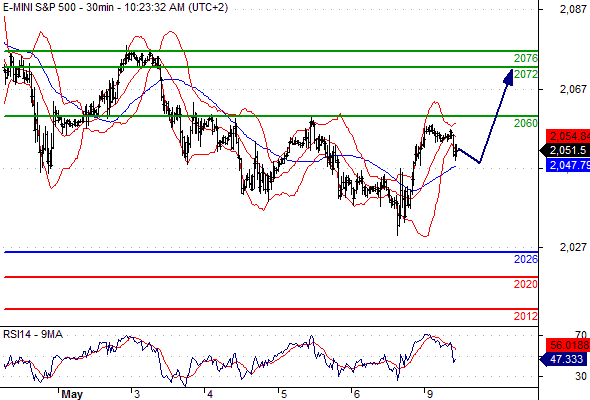This screenshot has width=590, height=400.
Task: Click the 2,067 price axis value
Action: click(x=573, y=89)
